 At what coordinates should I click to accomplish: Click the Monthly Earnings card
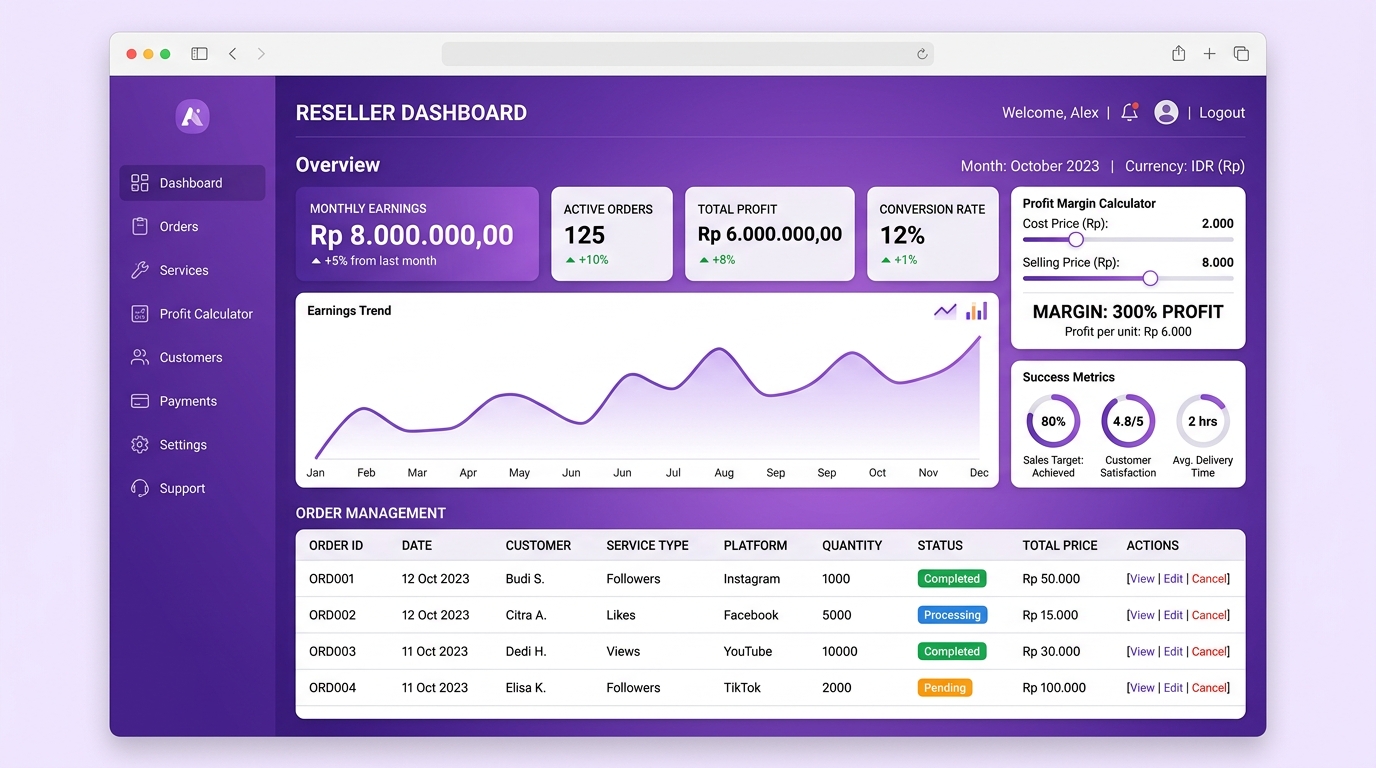point(417,234)
